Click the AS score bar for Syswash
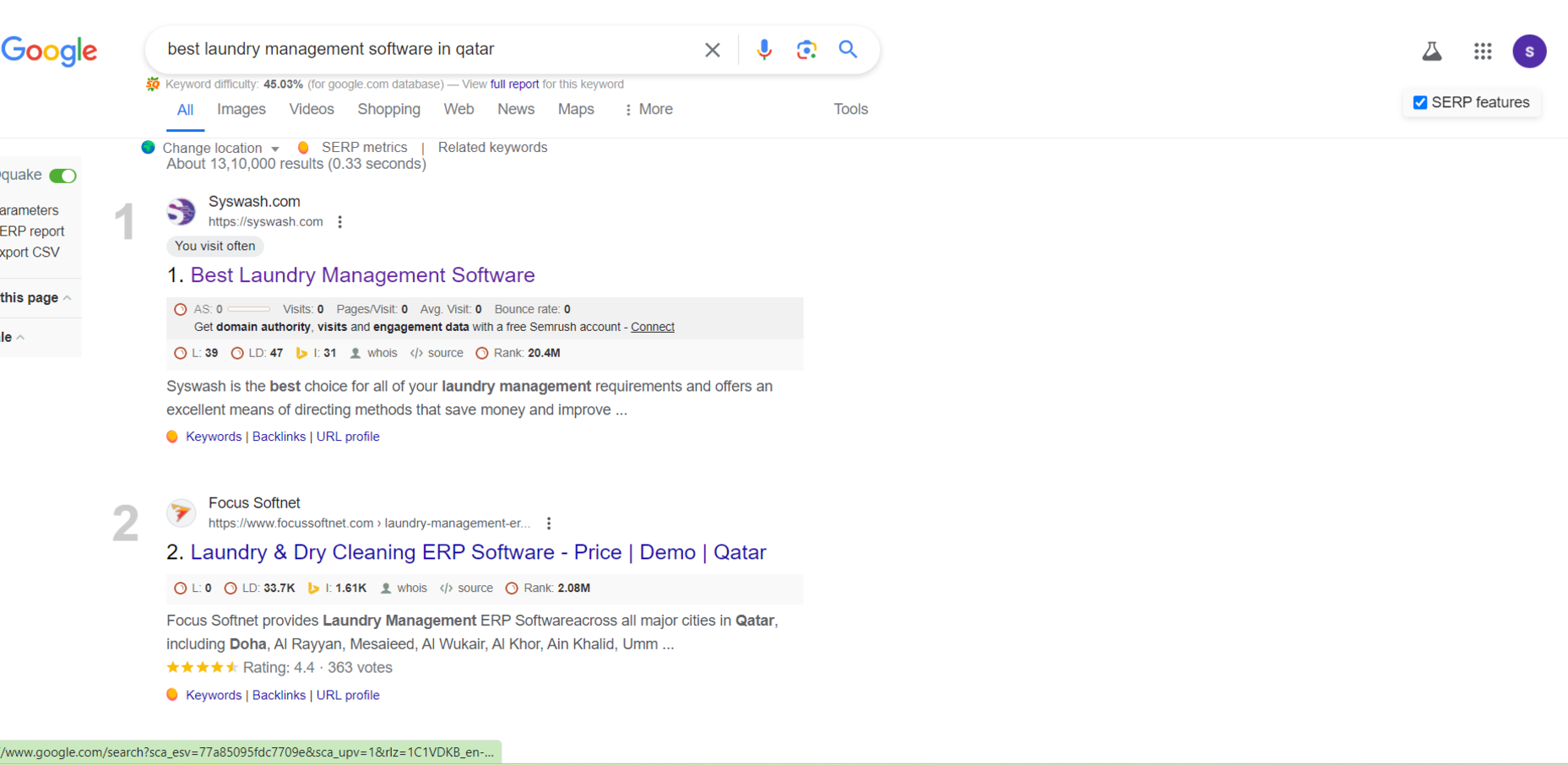 click(248, 309)
